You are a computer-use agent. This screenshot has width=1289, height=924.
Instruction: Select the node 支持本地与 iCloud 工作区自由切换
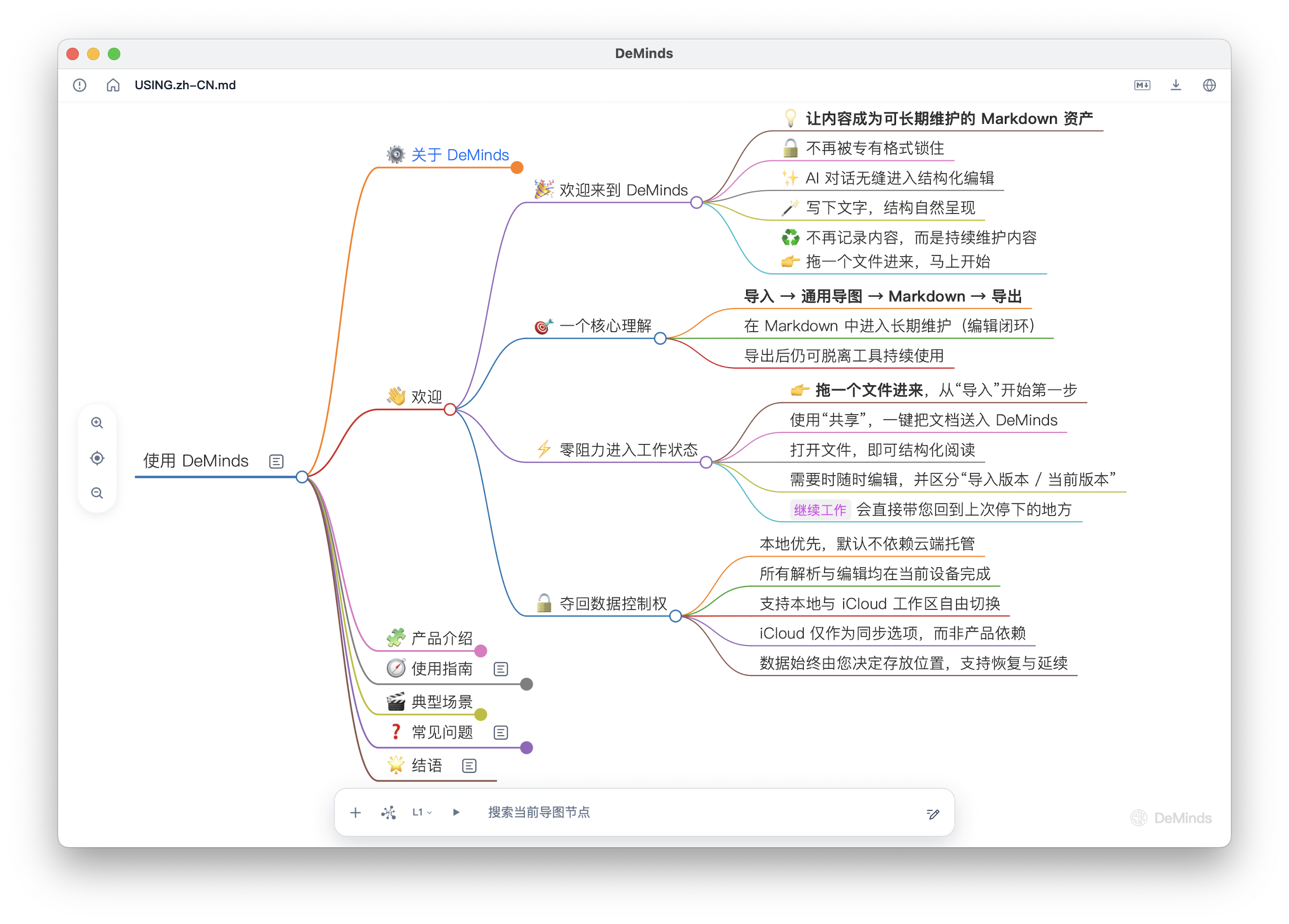click(x=880, y=604)
